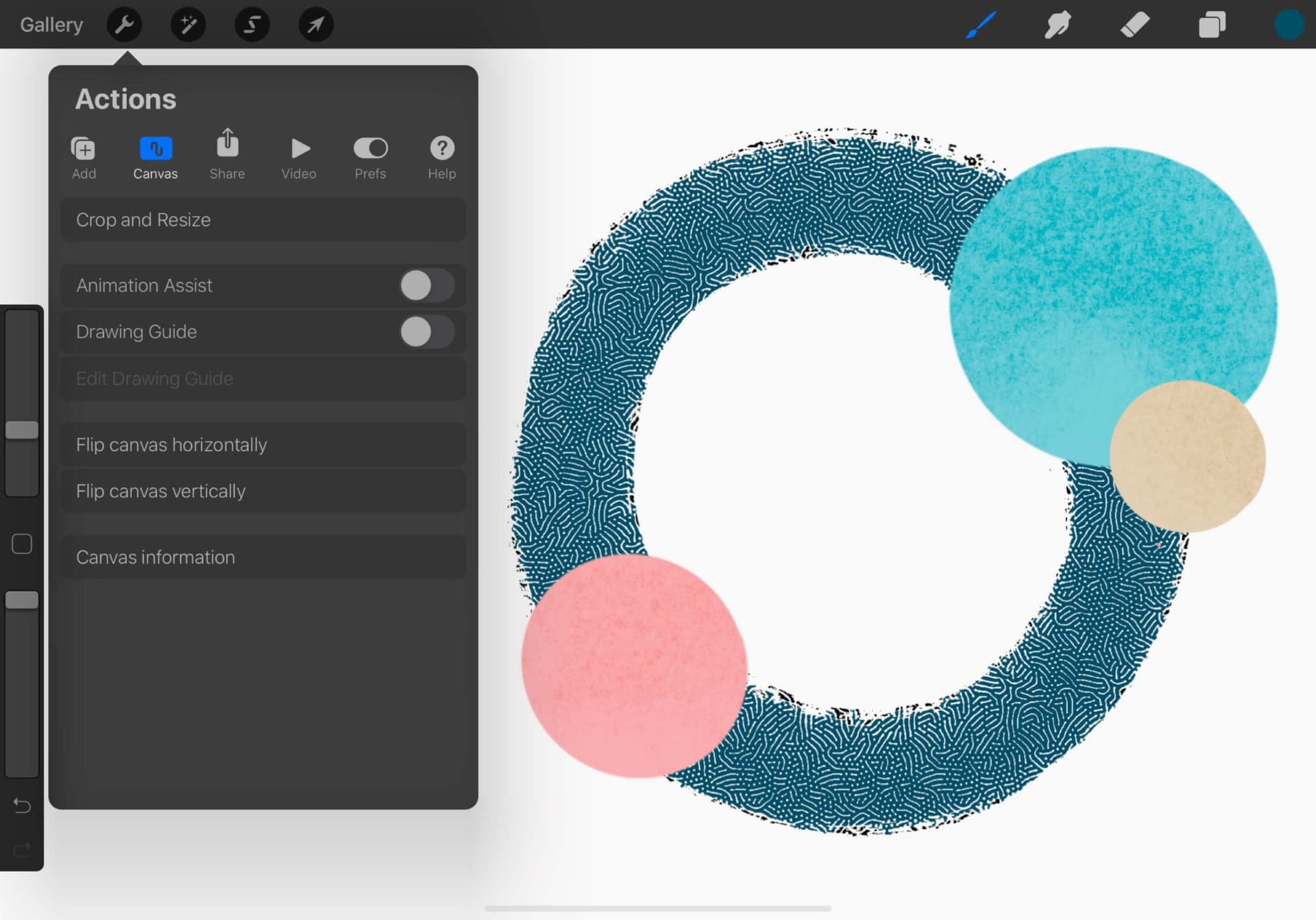1316x920 pixels.
Task: Switch to the Video tab
Action: [x=298, y=156]
